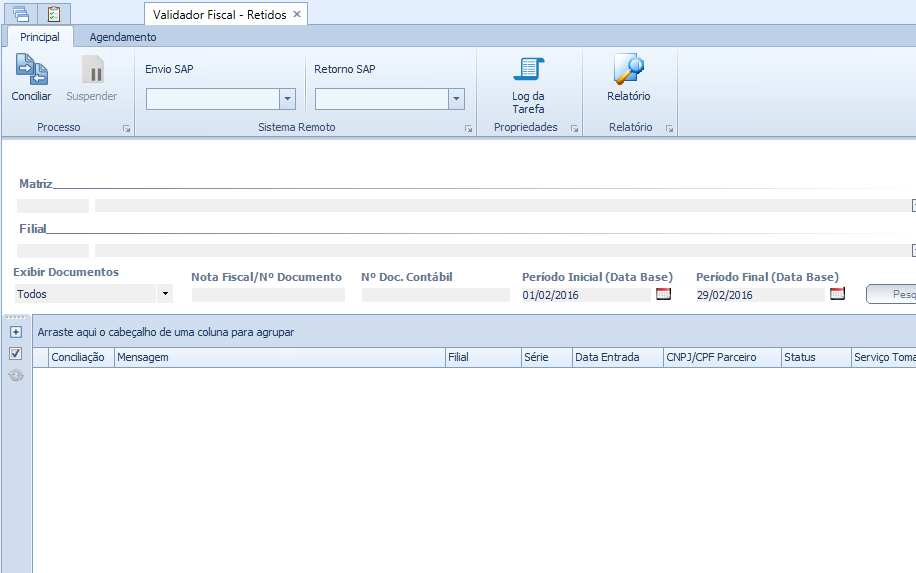Toggle the select-all checkbox beside the grid
916x573 pixels.
coord(15,353)
